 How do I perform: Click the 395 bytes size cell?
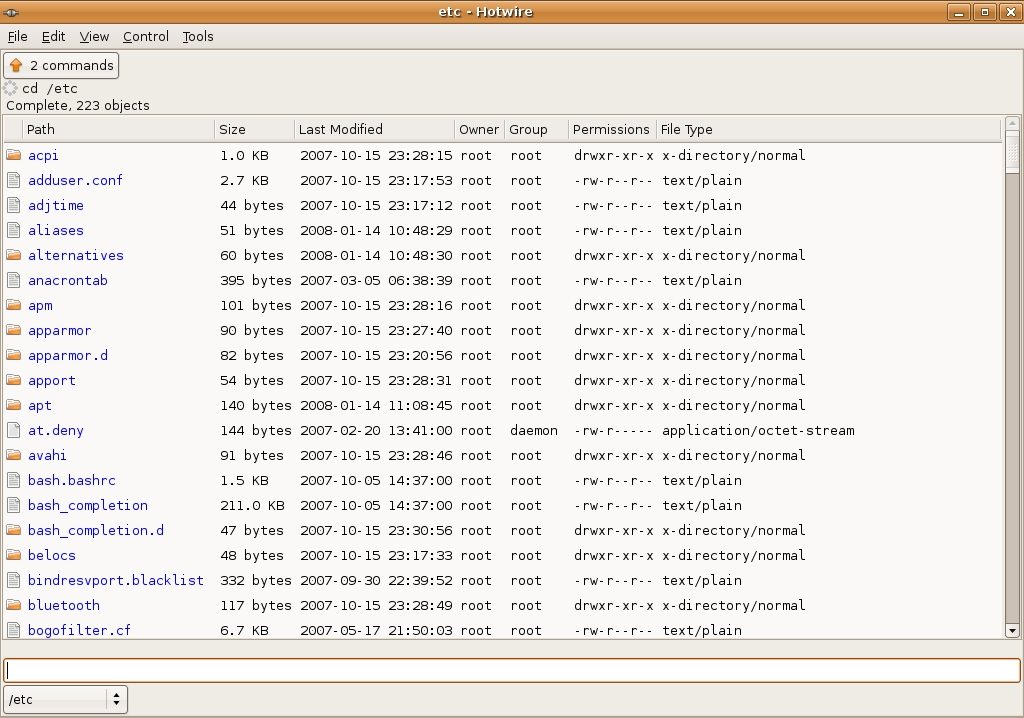pos(255,280)
